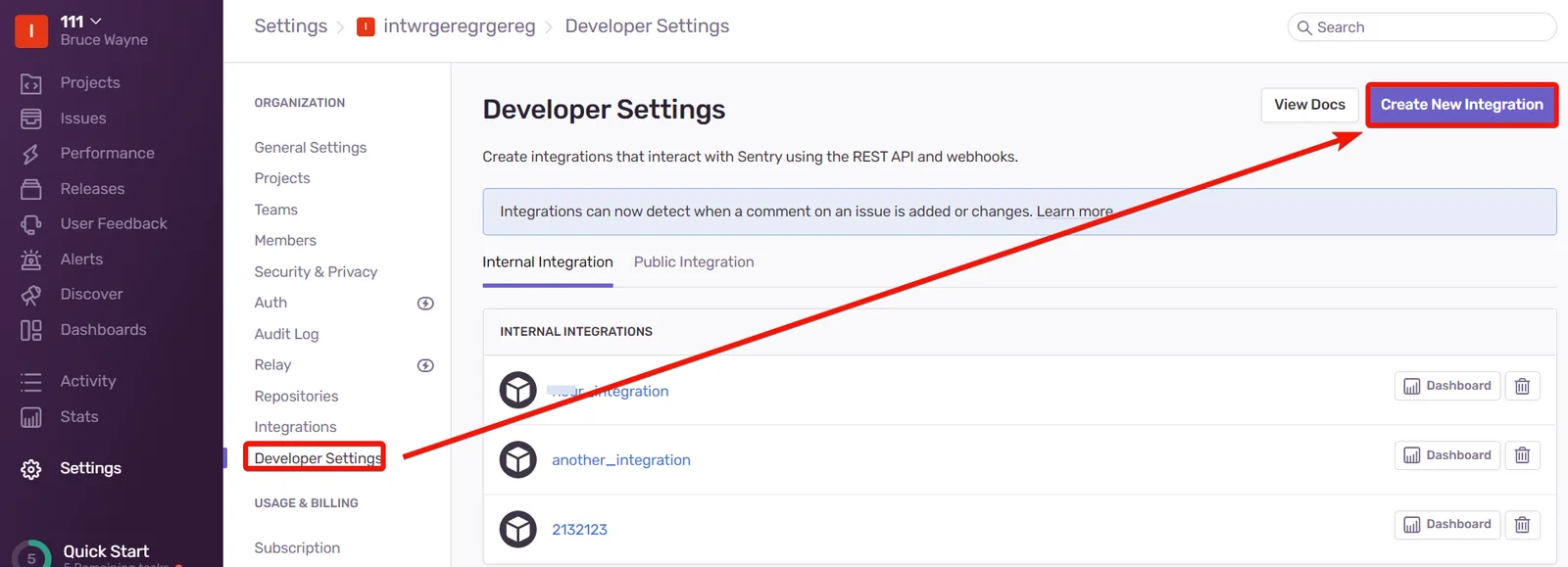Click the intwrgeregrgereg breadcrumb link

tap(460, 26)
